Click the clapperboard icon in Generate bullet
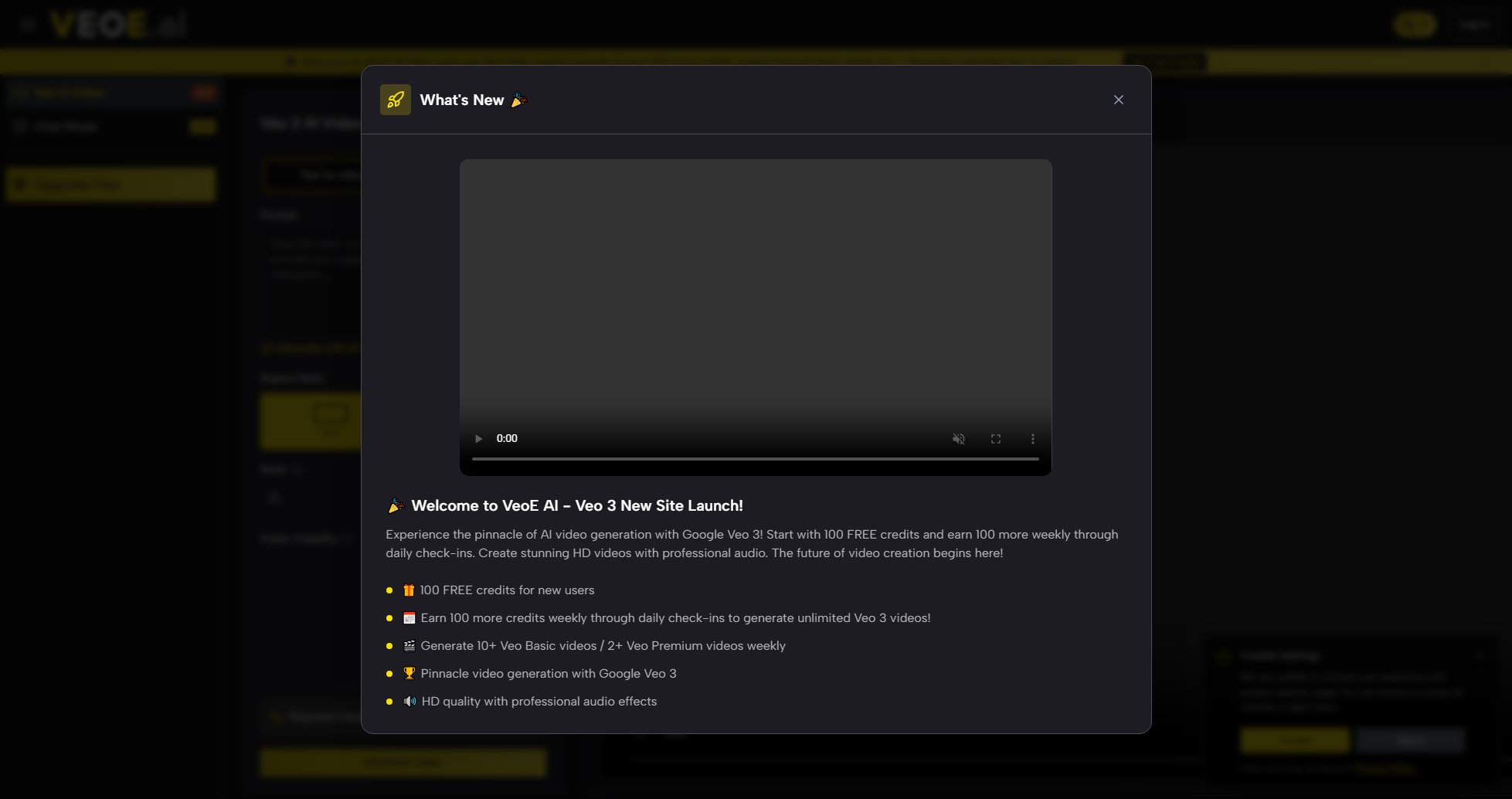Screen dimensions: 1512x799 [409, 646]
